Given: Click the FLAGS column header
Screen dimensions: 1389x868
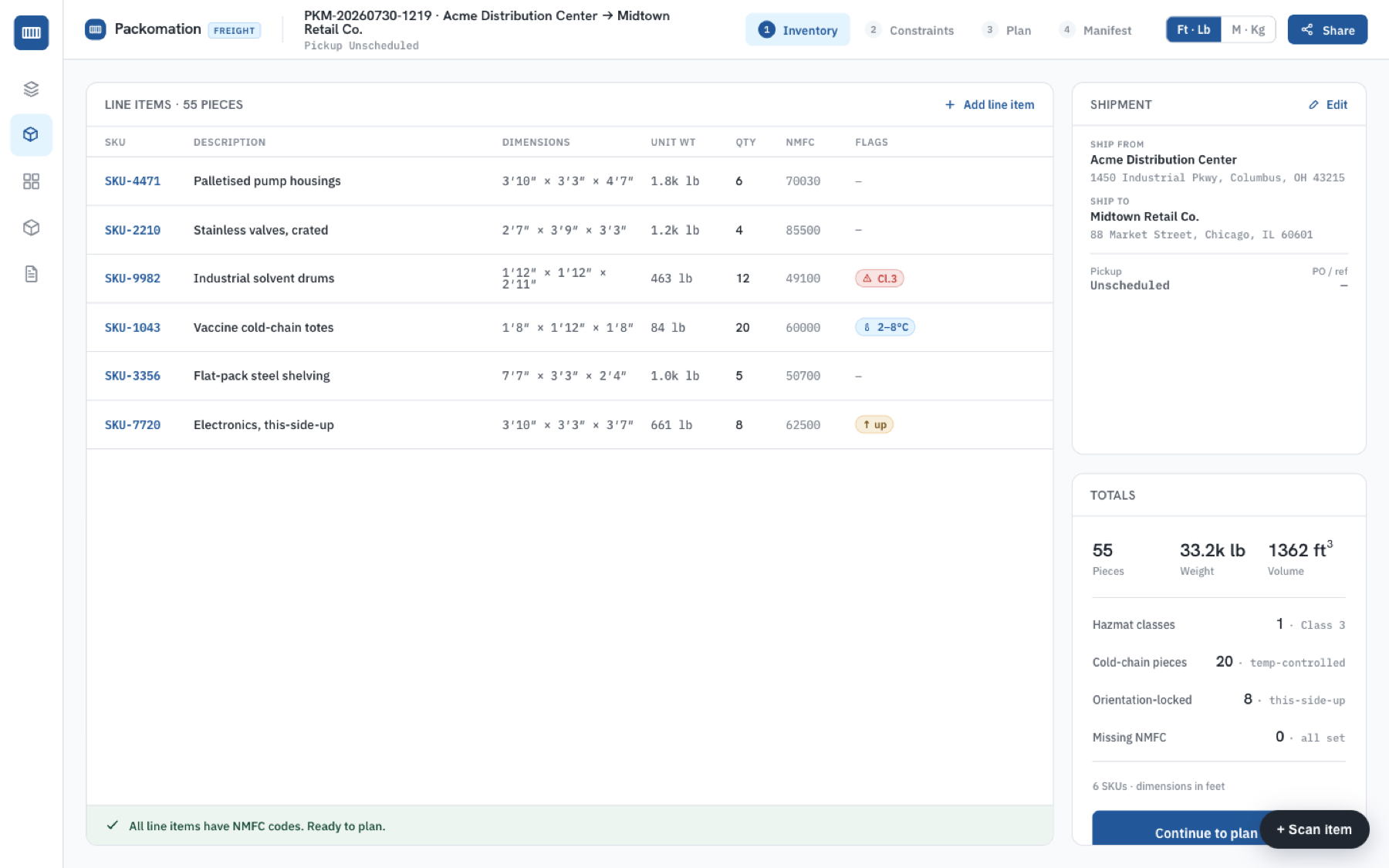Looking at the screenshot, I should [872, 143].
